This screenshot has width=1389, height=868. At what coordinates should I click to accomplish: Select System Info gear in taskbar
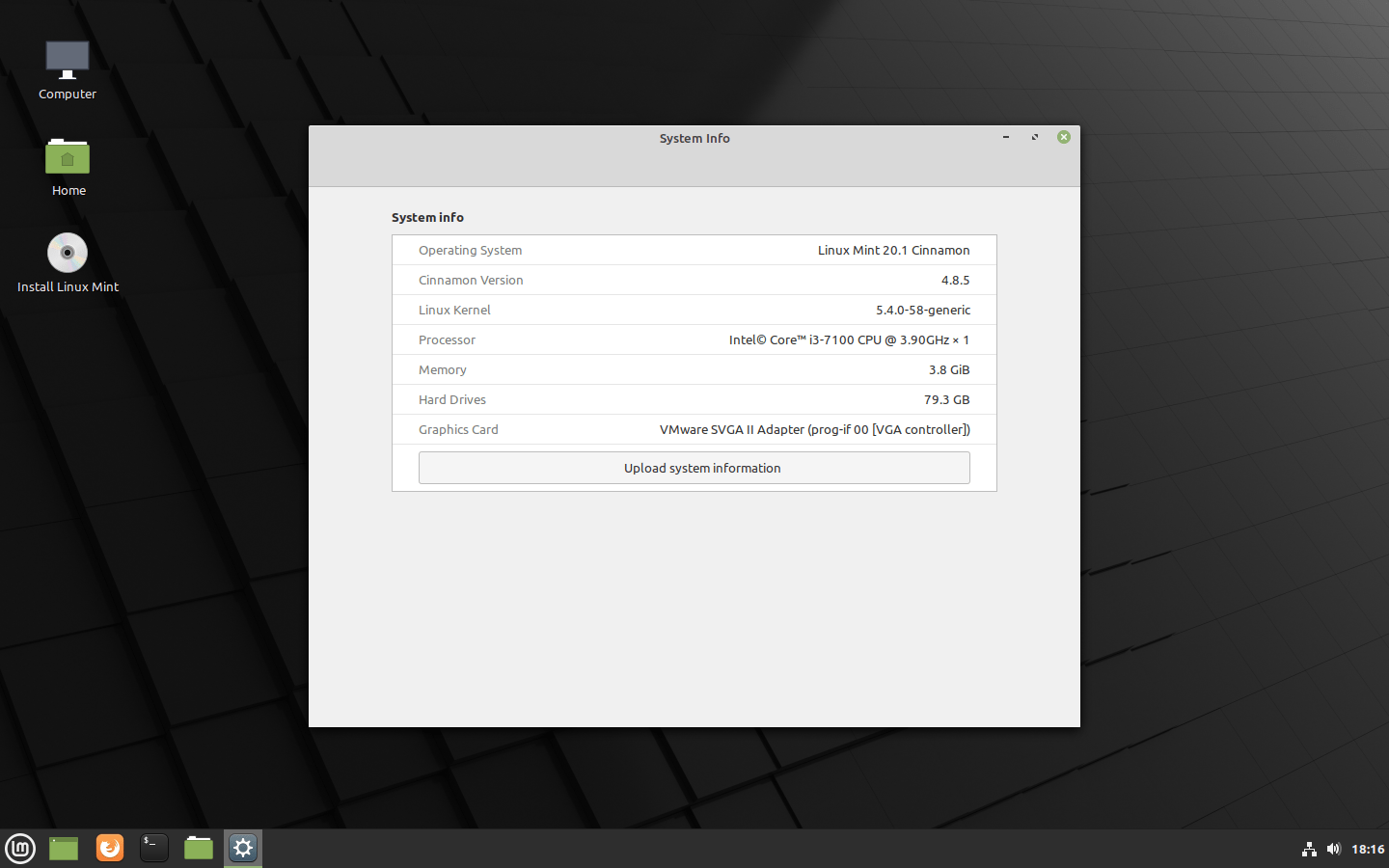pyautogui.click(x=243, y=848)
